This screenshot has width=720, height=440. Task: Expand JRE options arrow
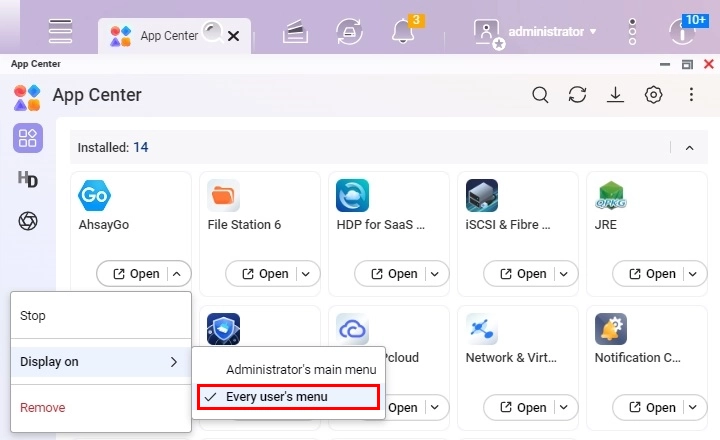[x=693, y=274]
